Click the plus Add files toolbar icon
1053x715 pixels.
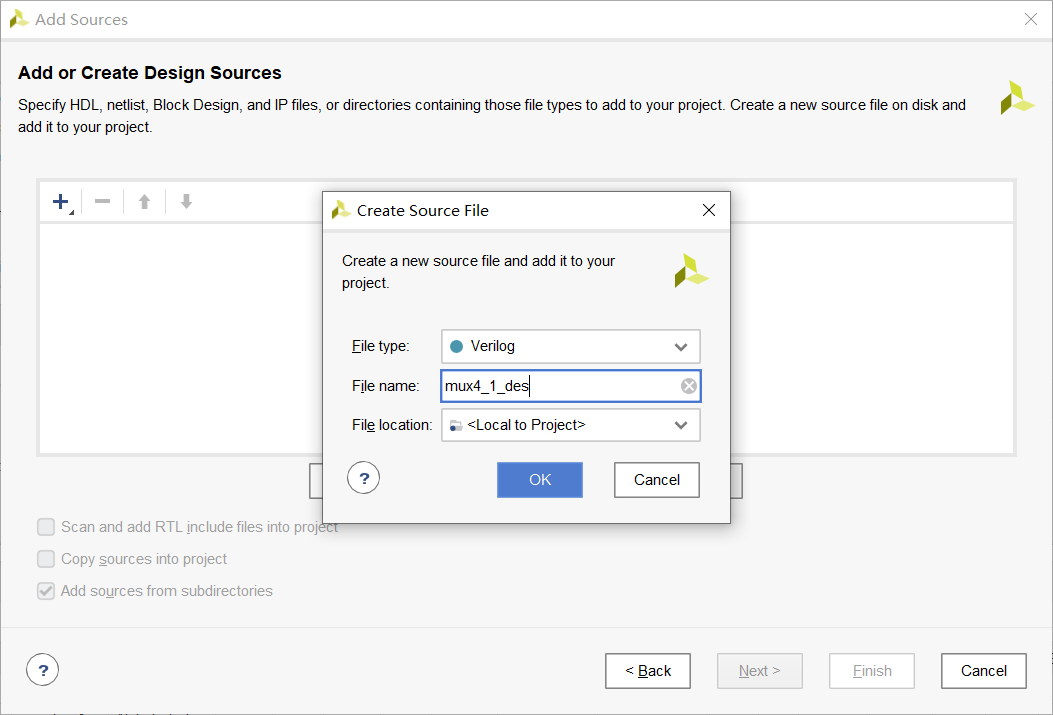coord(60,202)
